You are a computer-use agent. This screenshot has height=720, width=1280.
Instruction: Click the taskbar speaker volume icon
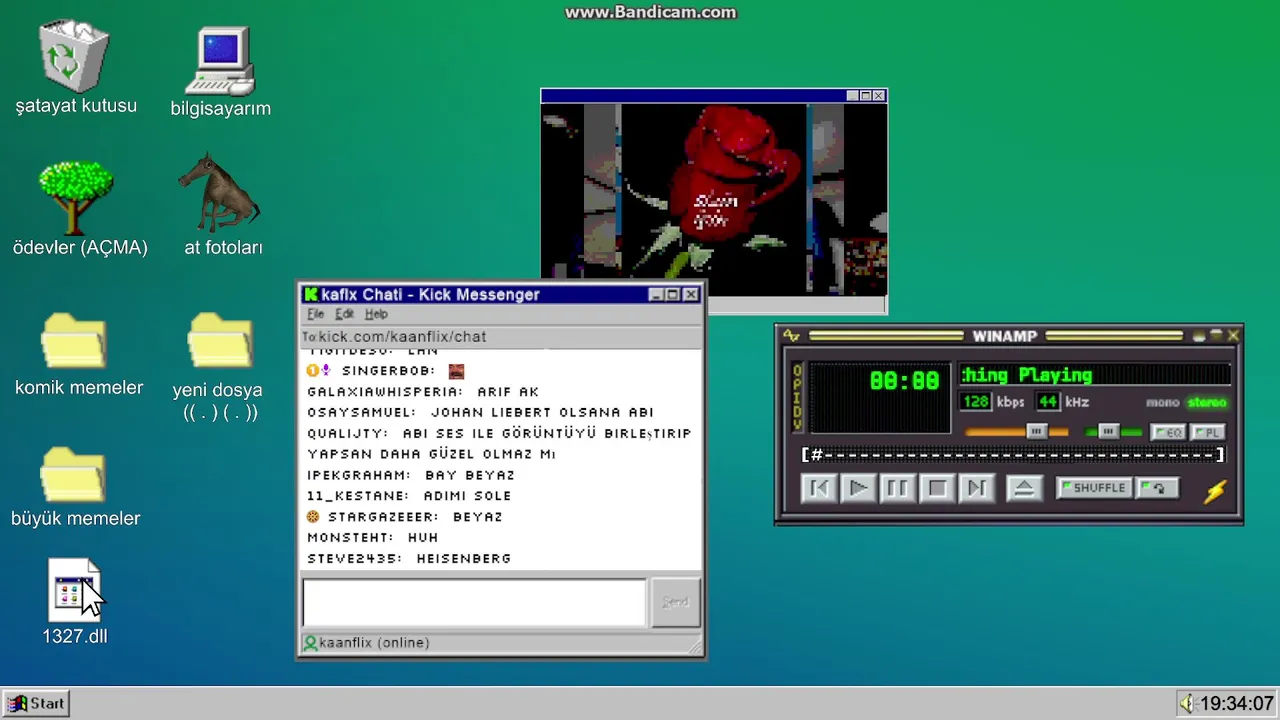tap(1187, 703)
